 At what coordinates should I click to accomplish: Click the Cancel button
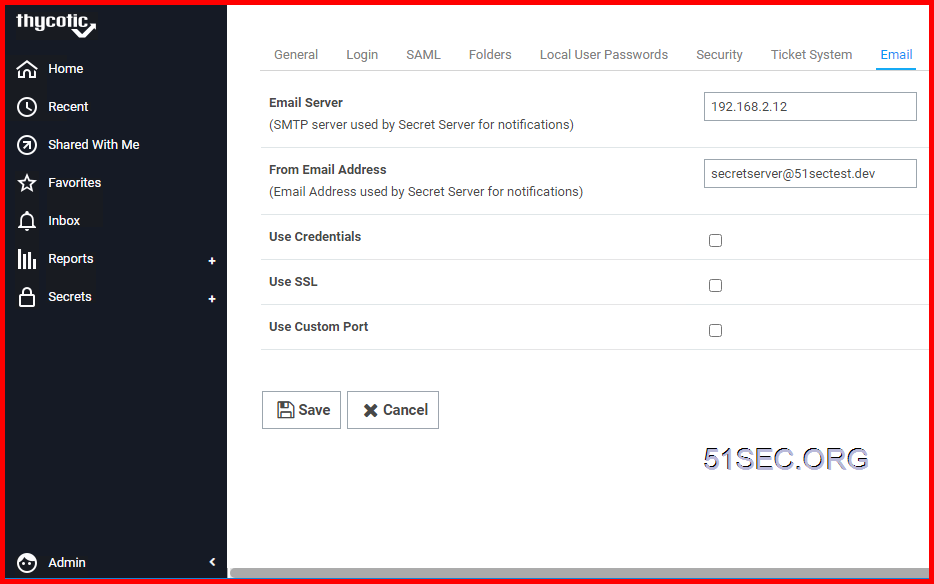[x=393, y=410]
